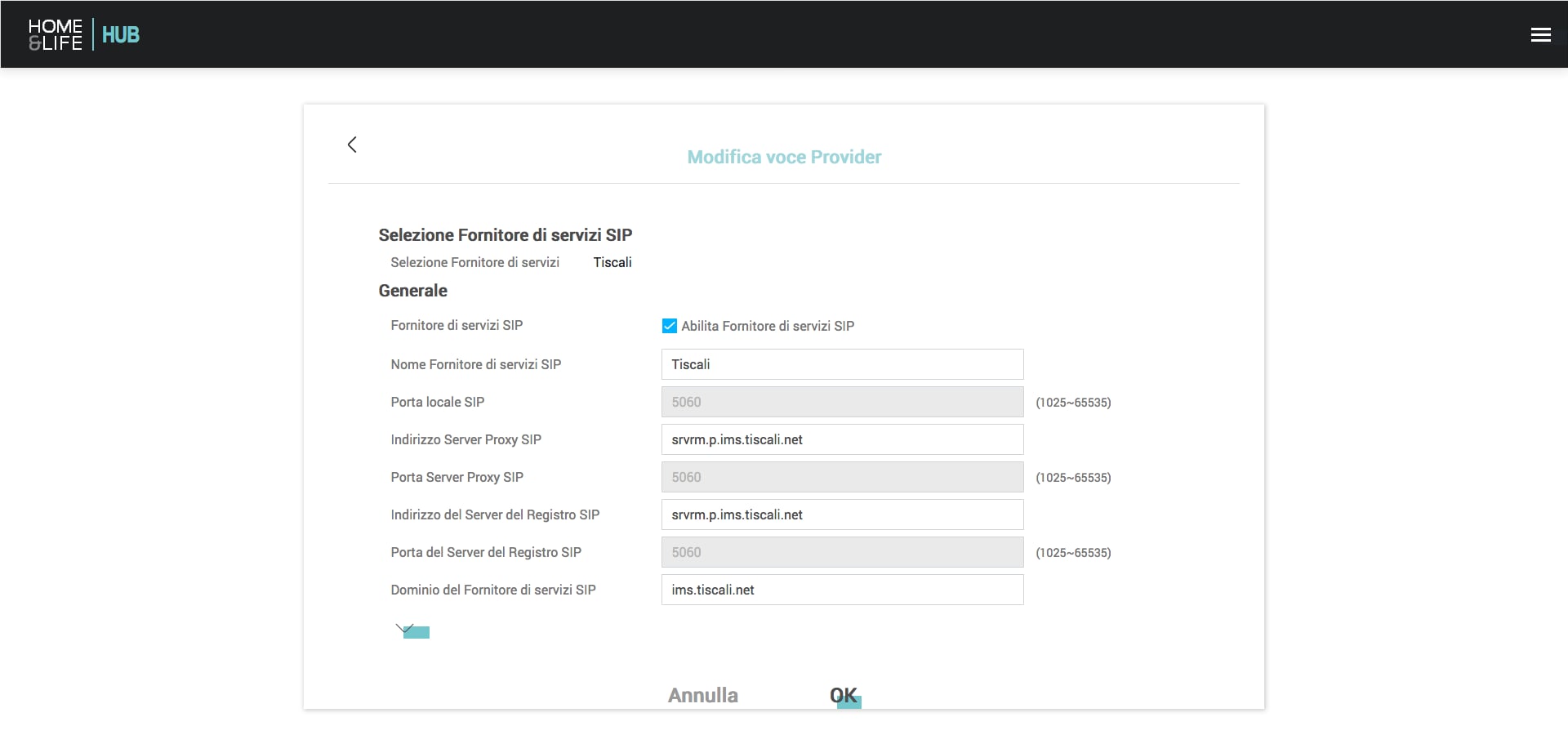Viewport: 1568px width, 735px height.
Task: Click the Porta Server Proxy SIP label
Action: pyautogui.click(x=457, y=477)
